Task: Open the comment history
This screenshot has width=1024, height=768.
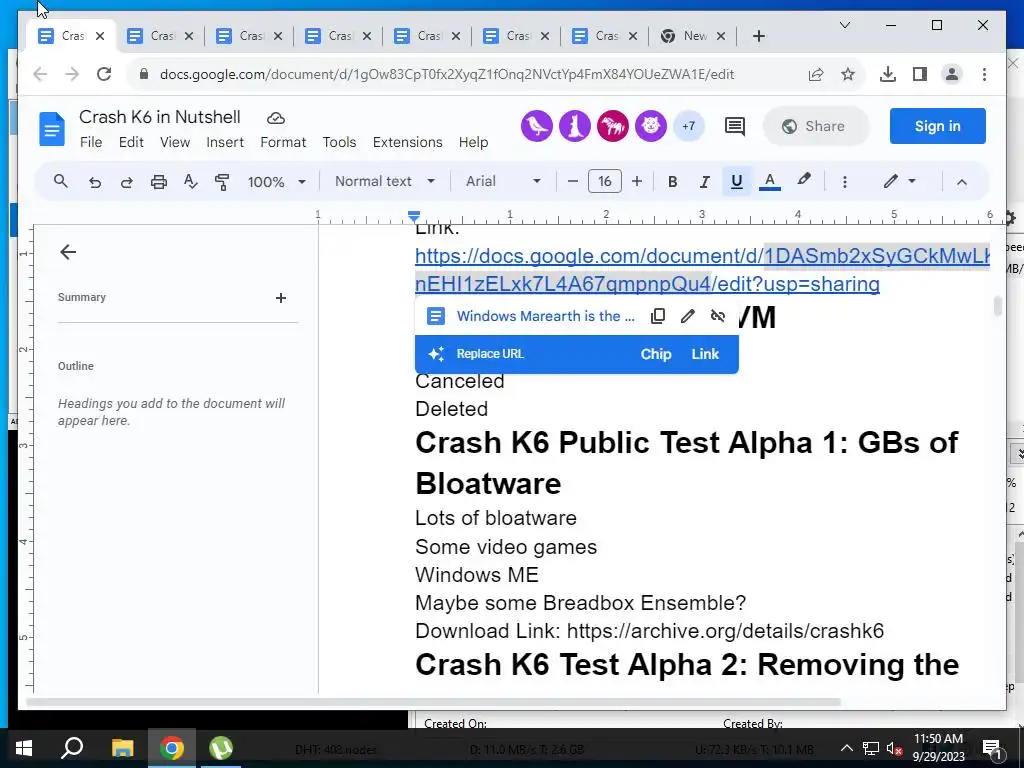Action: pyautogui.click(x=735, y=126)
